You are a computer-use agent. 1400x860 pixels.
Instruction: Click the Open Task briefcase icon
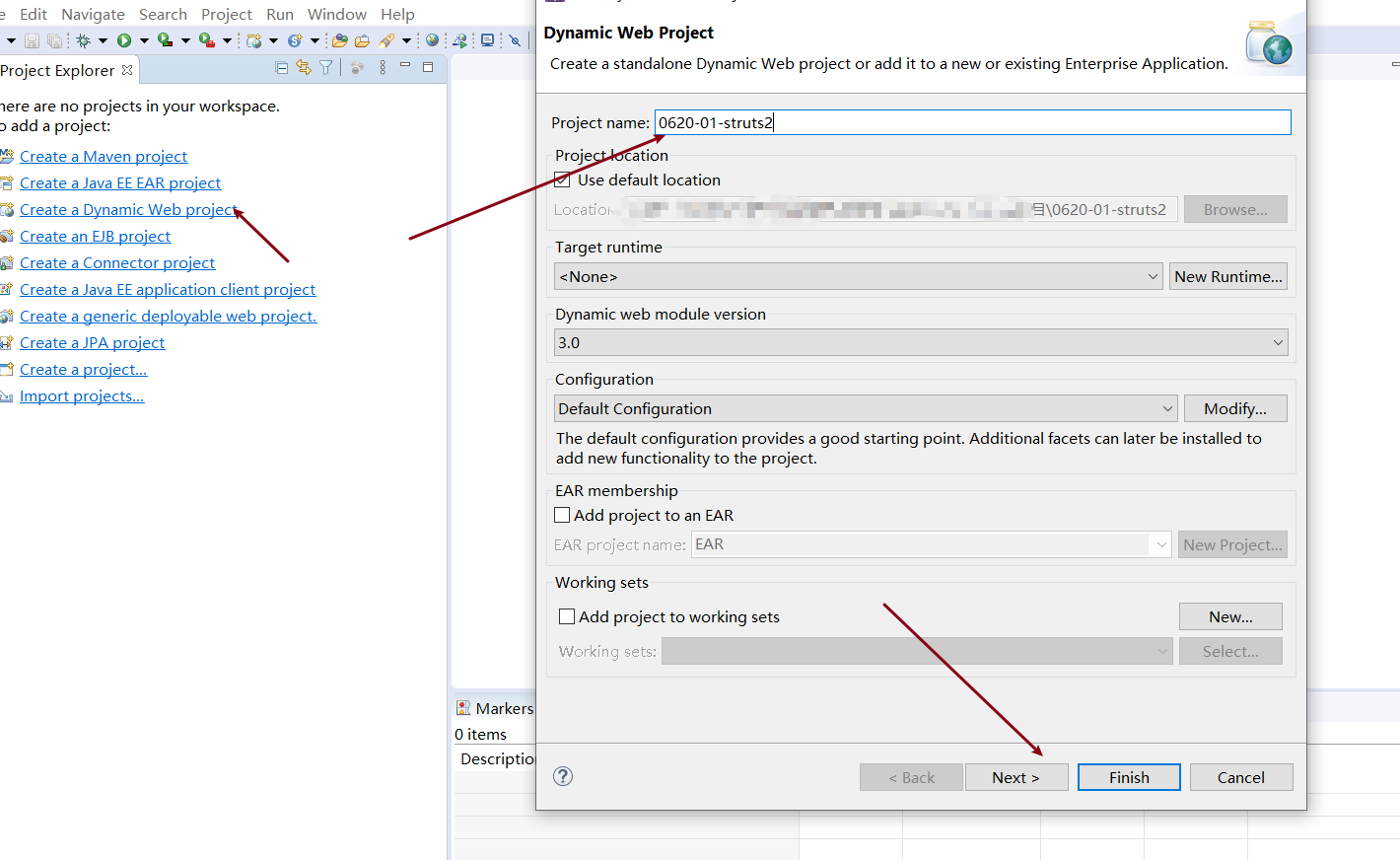click(x=362, y=40)
